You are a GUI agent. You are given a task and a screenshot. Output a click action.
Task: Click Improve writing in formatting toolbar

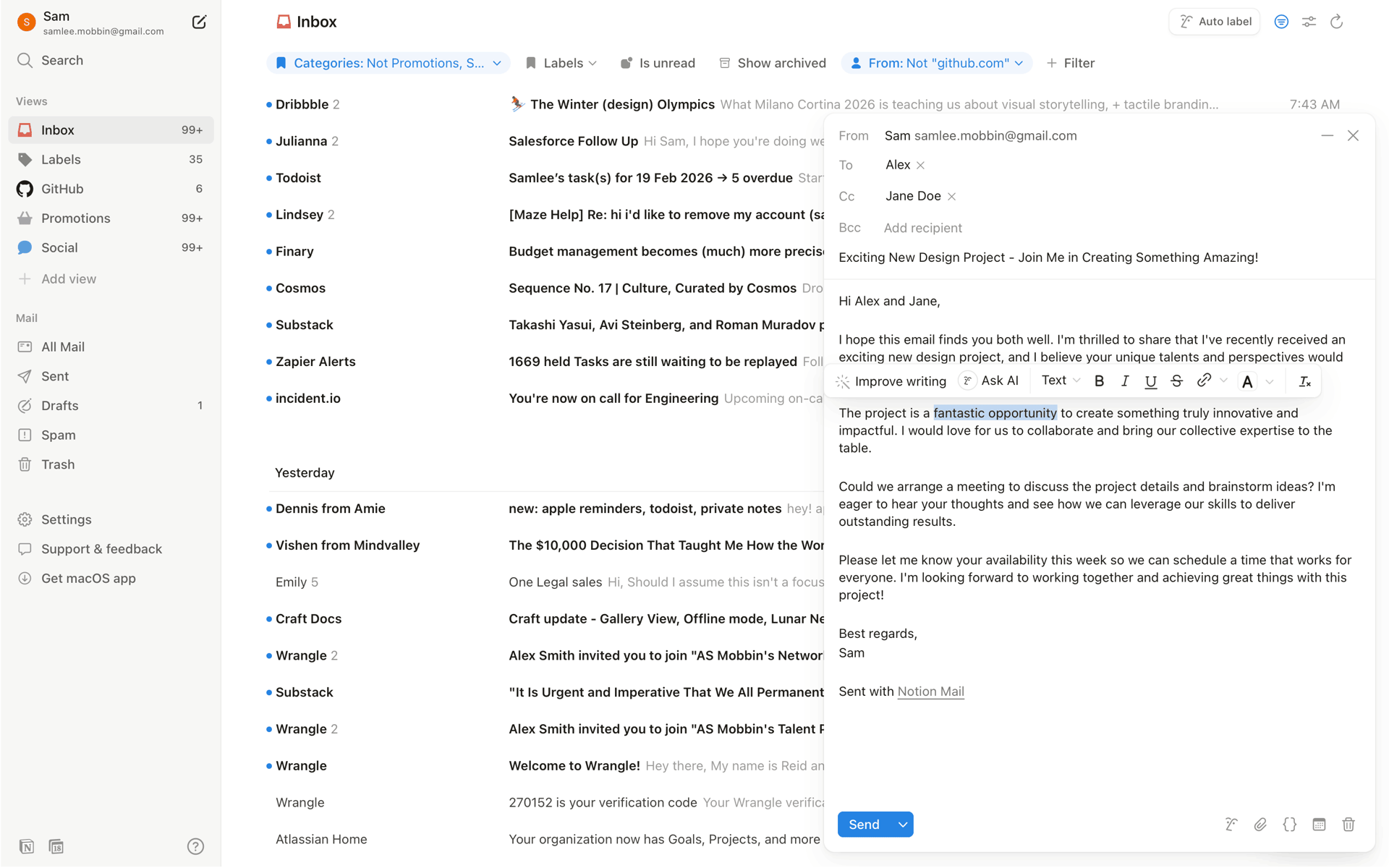tap(891, 381)
